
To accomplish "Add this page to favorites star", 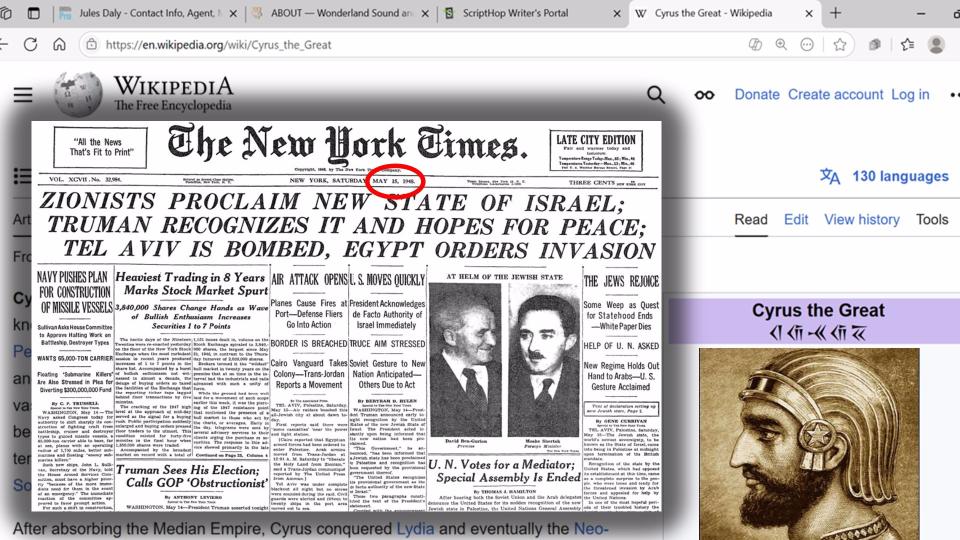I will point(839,45).
